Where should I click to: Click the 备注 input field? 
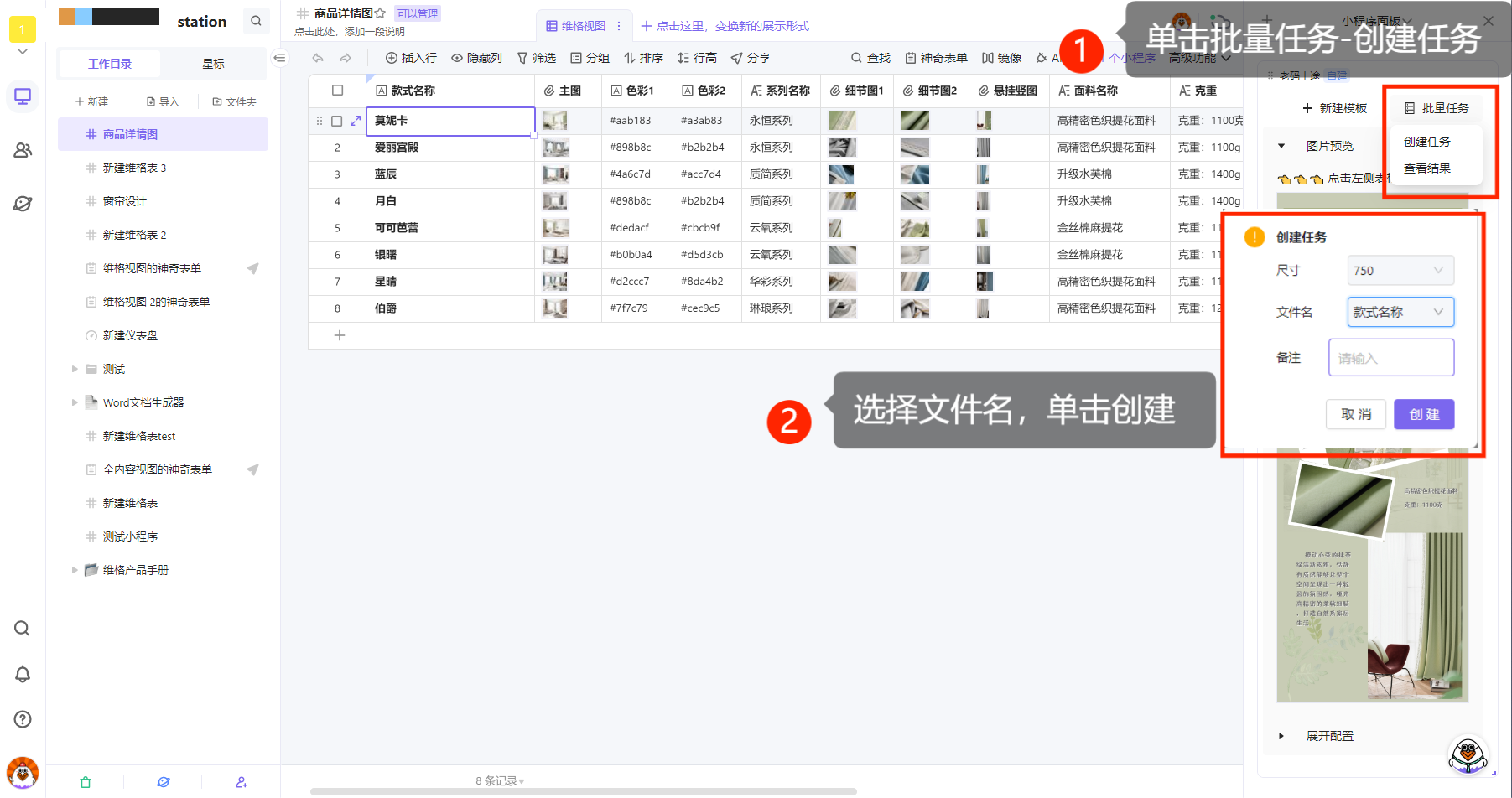[1390, 358]
